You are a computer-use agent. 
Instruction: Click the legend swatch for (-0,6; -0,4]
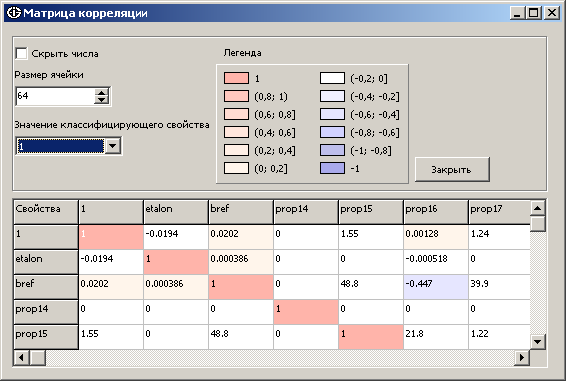[332, 114]
